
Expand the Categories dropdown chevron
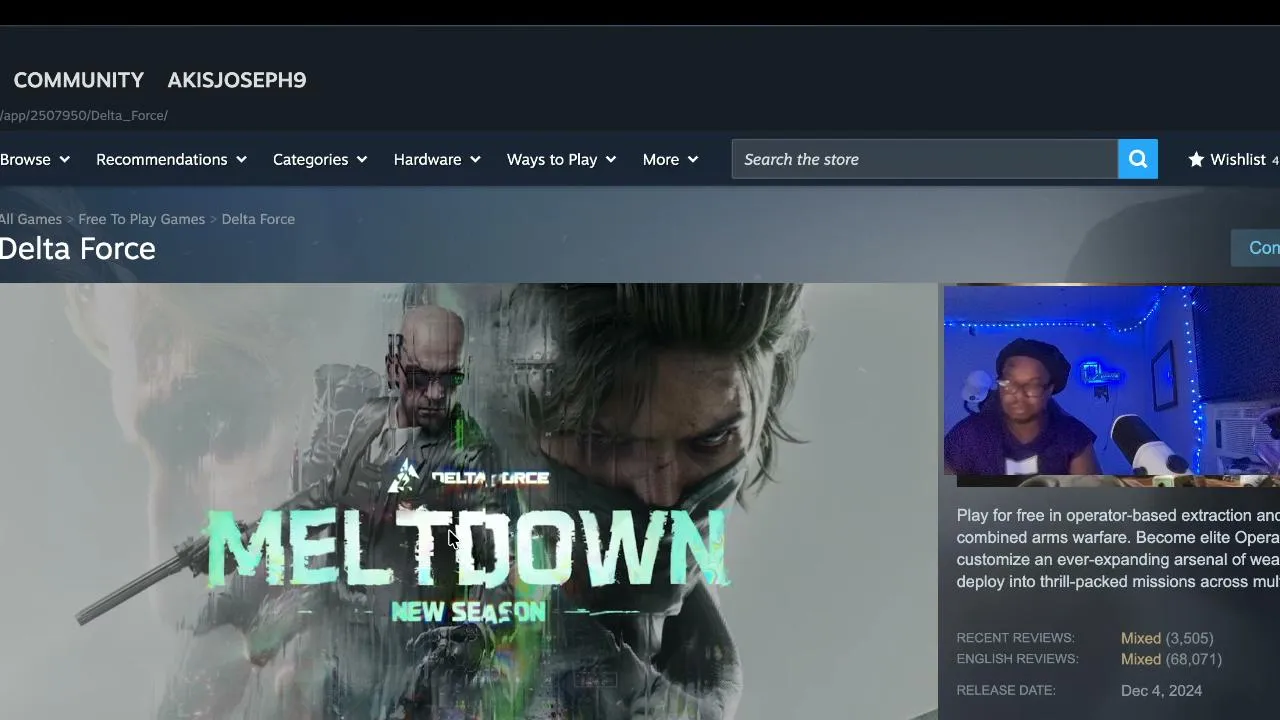click(362, 159)
